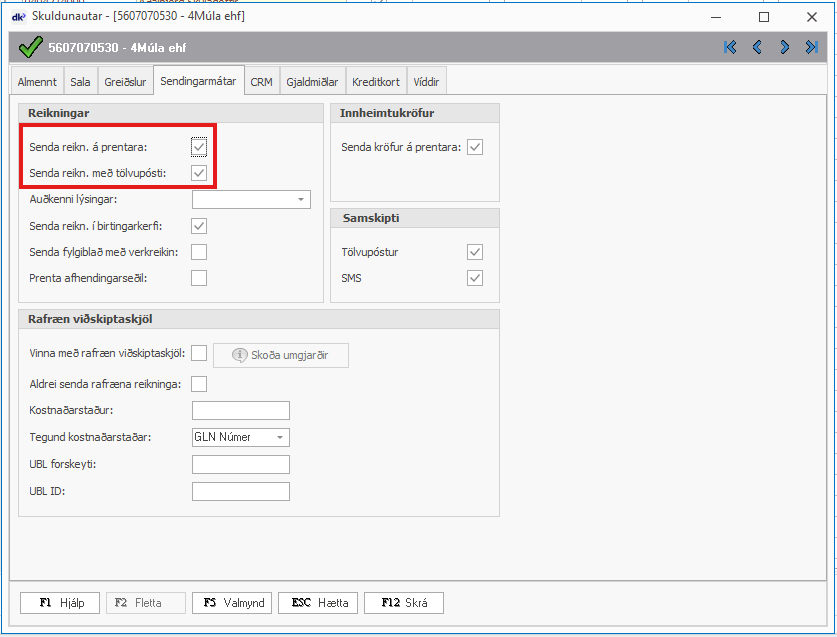The height and width of the screenshot is (637, 837).
Task: Click the F1 Hjálp button
Action: [59, 603]
